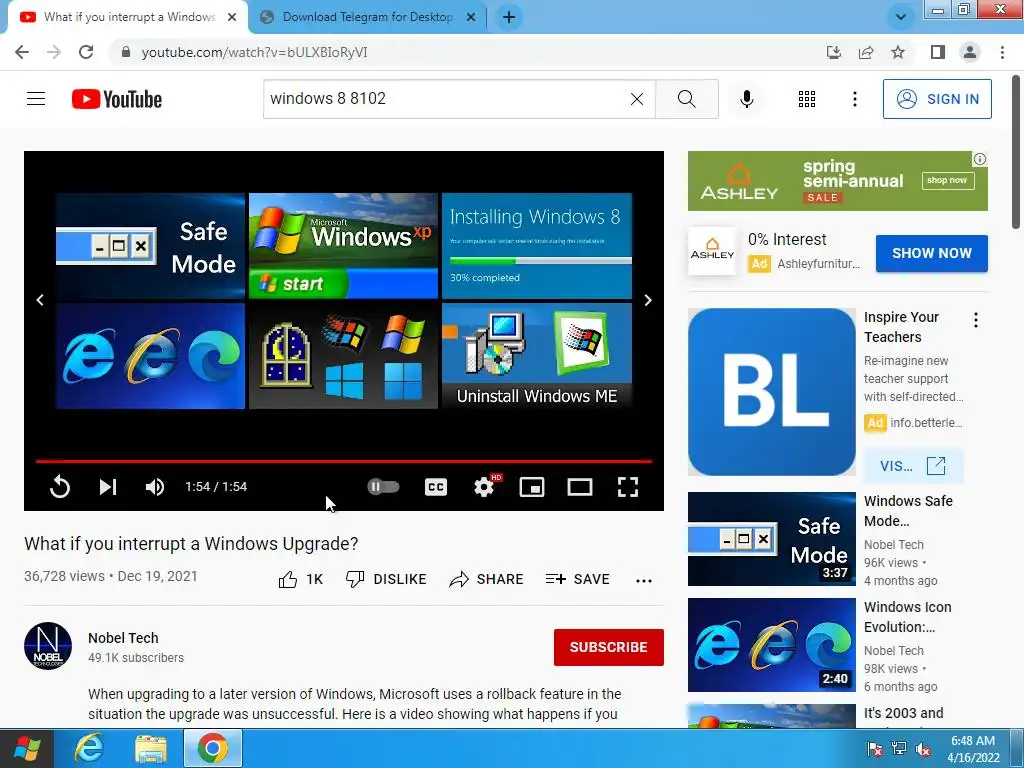The image size is (1024, 768).
Task: Click the Ashley spring sale banner ad
Action: coord(837,181)
